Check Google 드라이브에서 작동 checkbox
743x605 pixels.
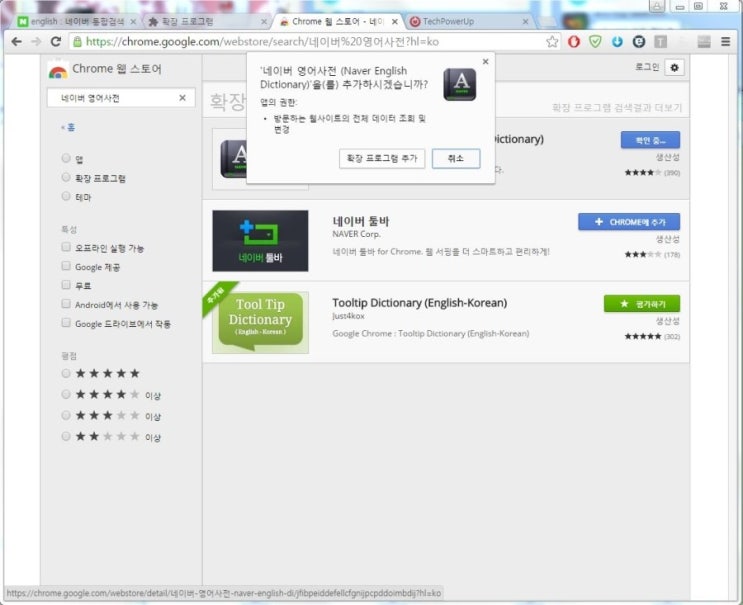66,323
